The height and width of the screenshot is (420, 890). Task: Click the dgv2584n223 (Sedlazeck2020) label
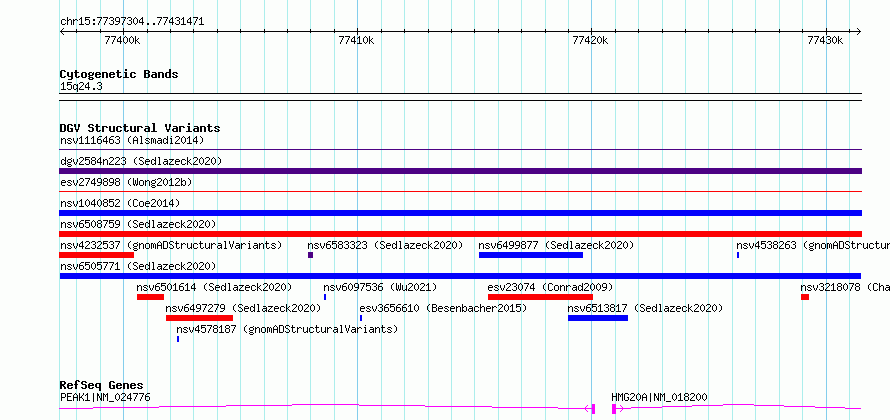141,161
